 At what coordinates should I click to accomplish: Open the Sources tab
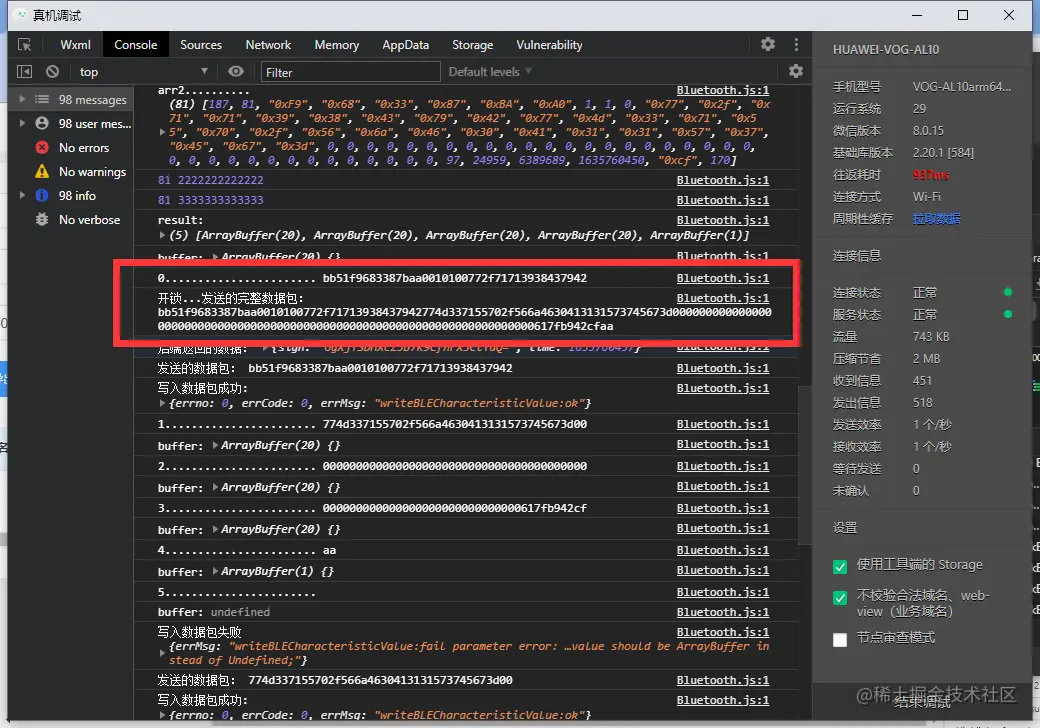[201, 45]
